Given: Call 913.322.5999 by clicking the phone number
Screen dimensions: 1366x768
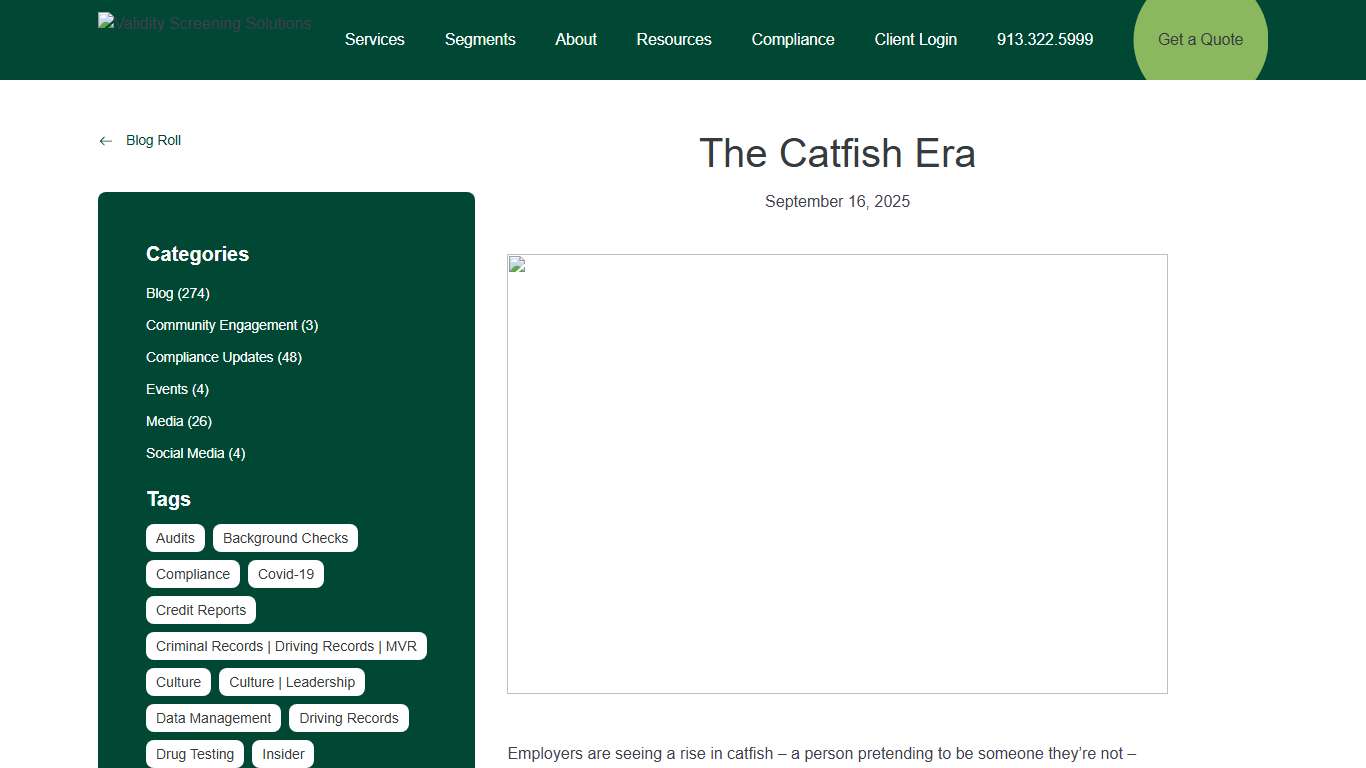Looking at the screenshot, I should [1044, 40].
